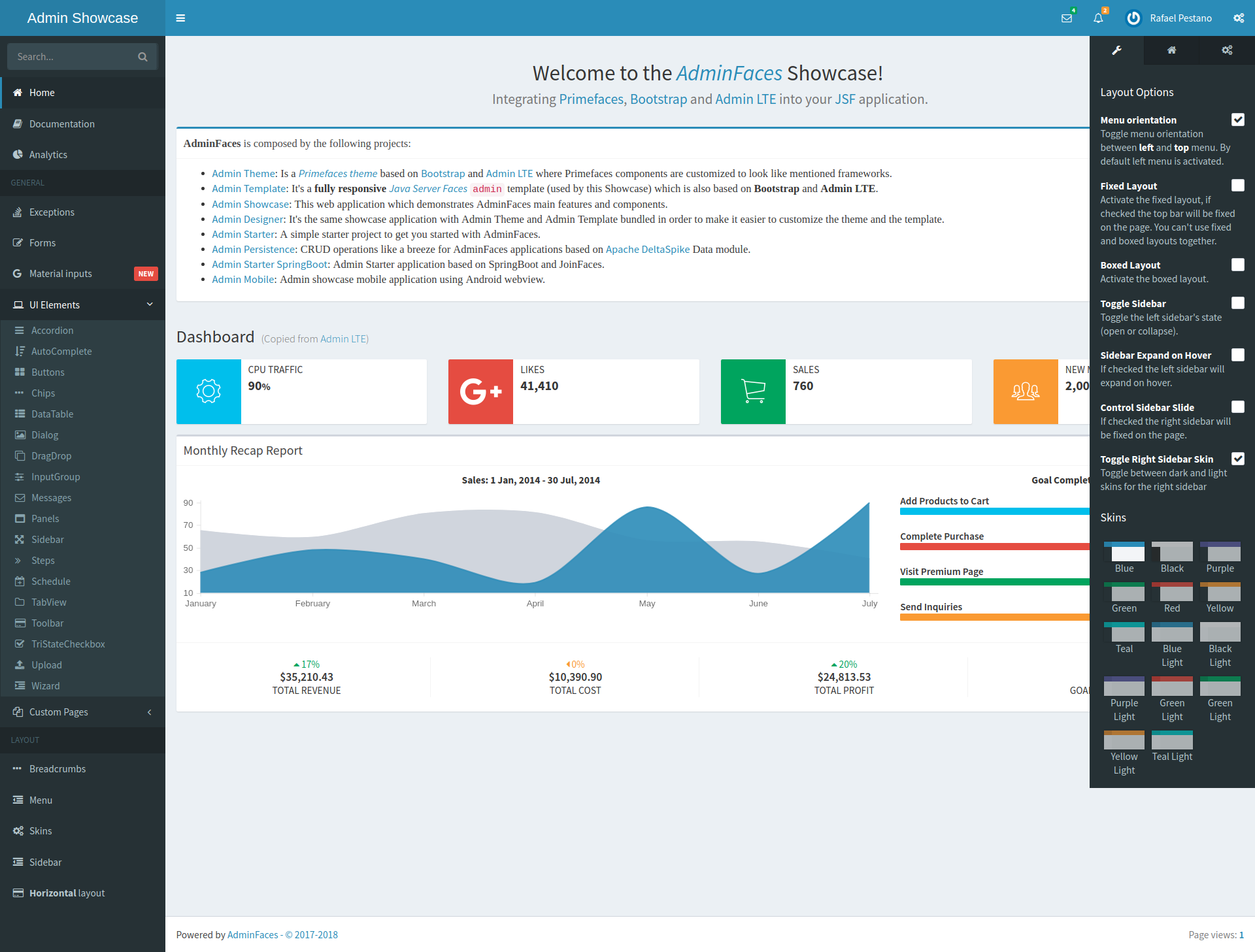Image resolution: width=1255 pixels, height=952 pixels.
Task: Open the Admin Starter SpringBoot link
Action: [x=269, y=265]
